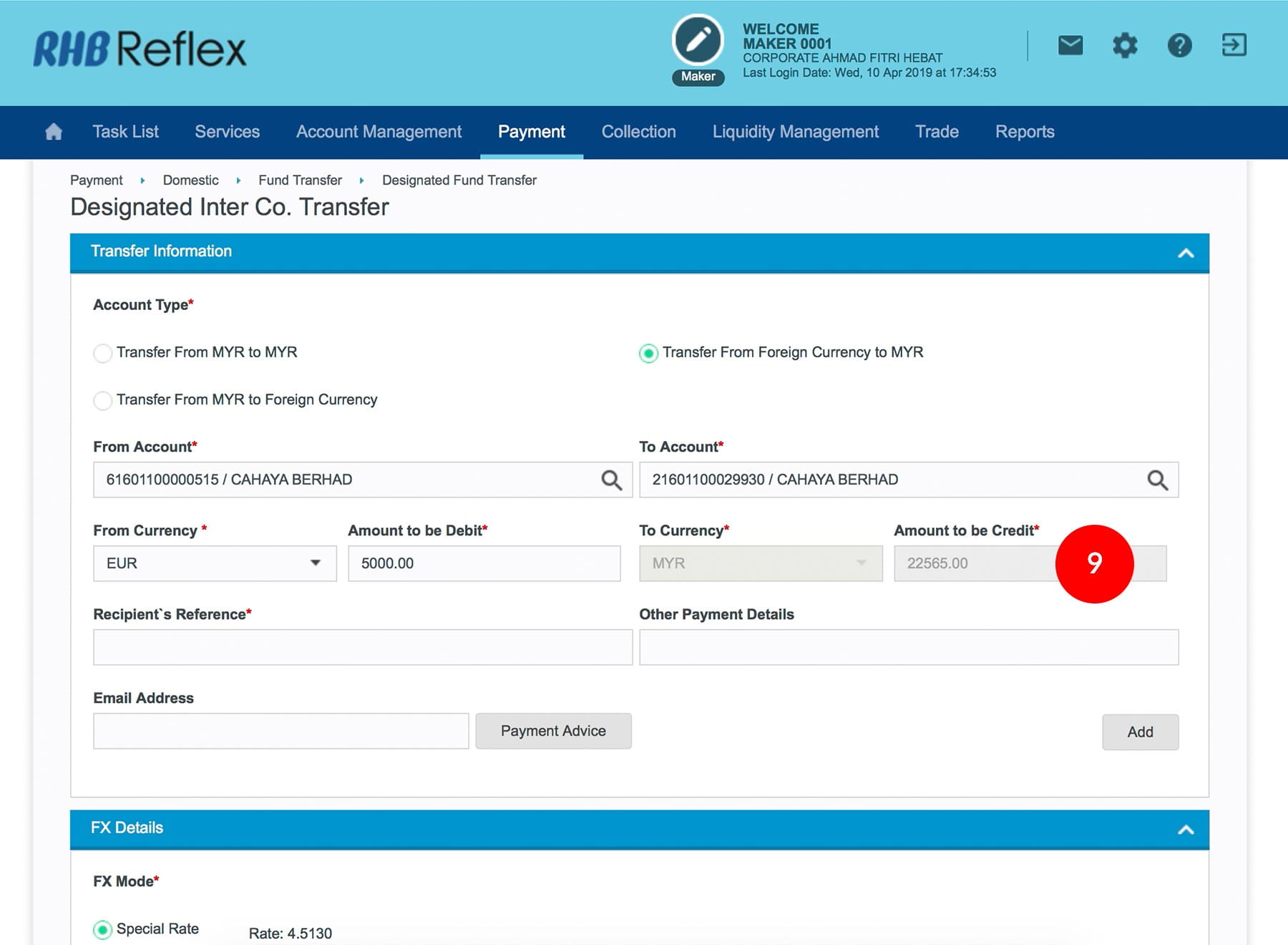
Task: Click the Home icon in navigation bar
Action: [x=54, y=132]
